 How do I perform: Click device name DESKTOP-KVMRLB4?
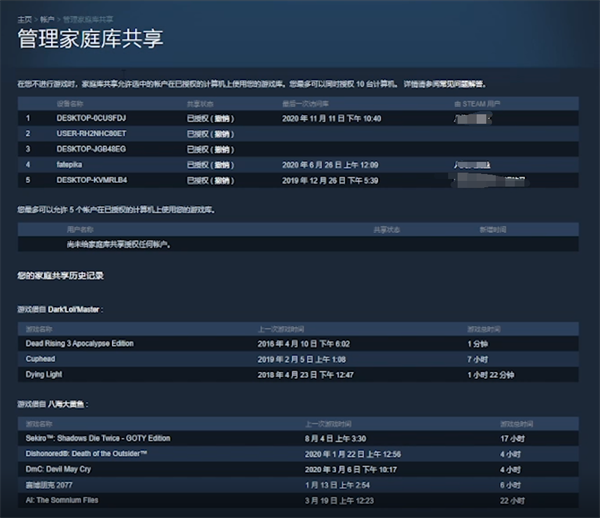[x=92, y=180]
